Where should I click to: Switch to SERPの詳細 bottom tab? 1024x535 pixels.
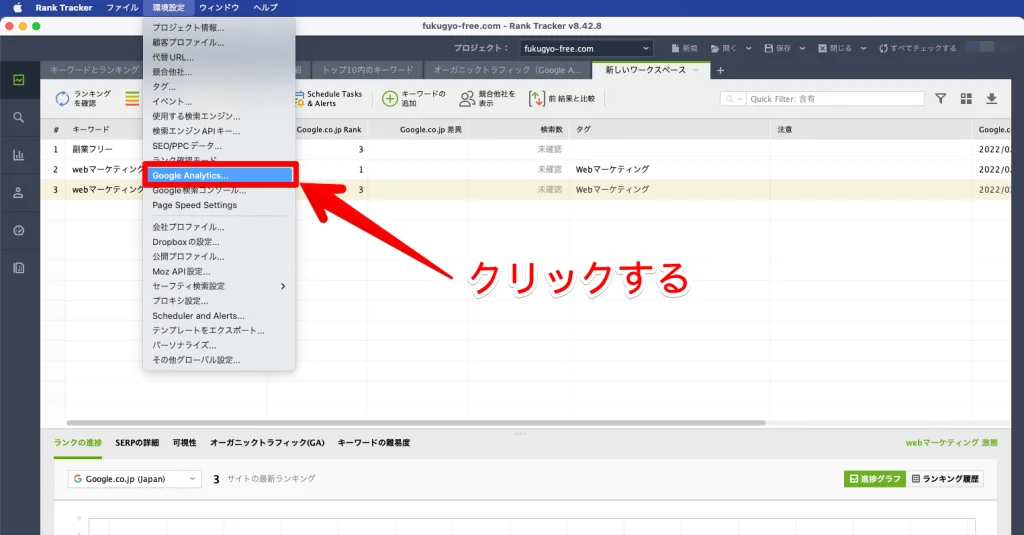click(x=137, y=443)
